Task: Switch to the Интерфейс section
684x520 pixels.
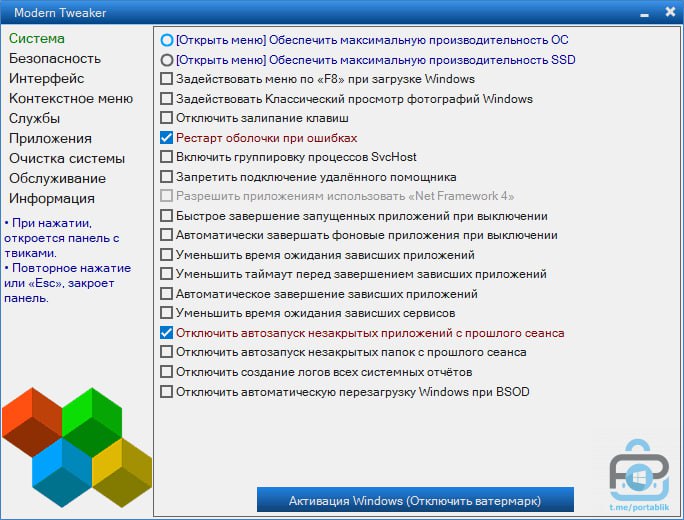Action: (x=47, y=79)
